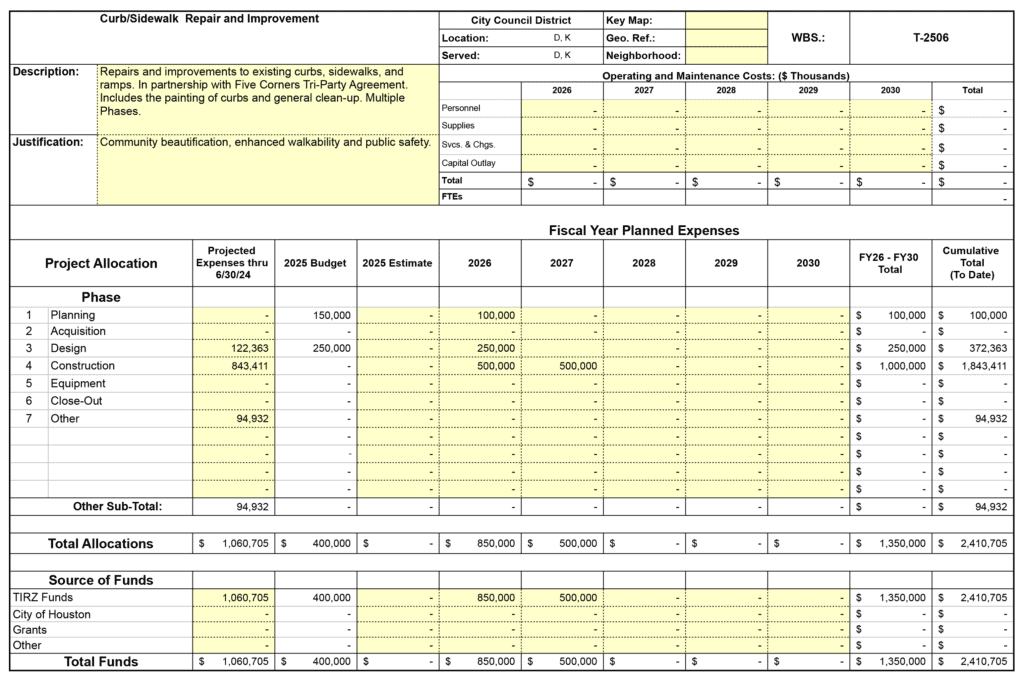Click the Total Allocations row label
Image resolution: width=1024 pixels, height=681 pixels.
coord(101,544)
